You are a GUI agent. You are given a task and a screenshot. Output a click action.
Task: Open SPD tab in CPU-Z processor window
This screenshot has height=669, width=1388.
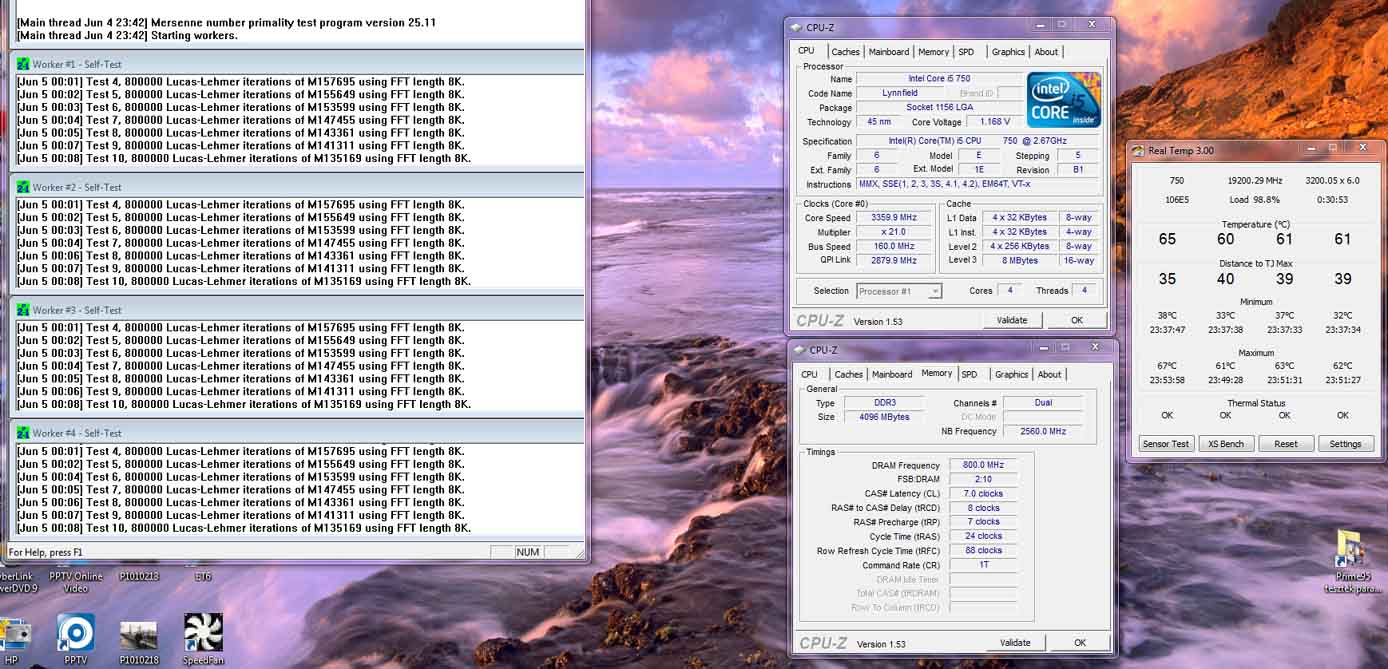pyautogui.click(x=966, y=52)
